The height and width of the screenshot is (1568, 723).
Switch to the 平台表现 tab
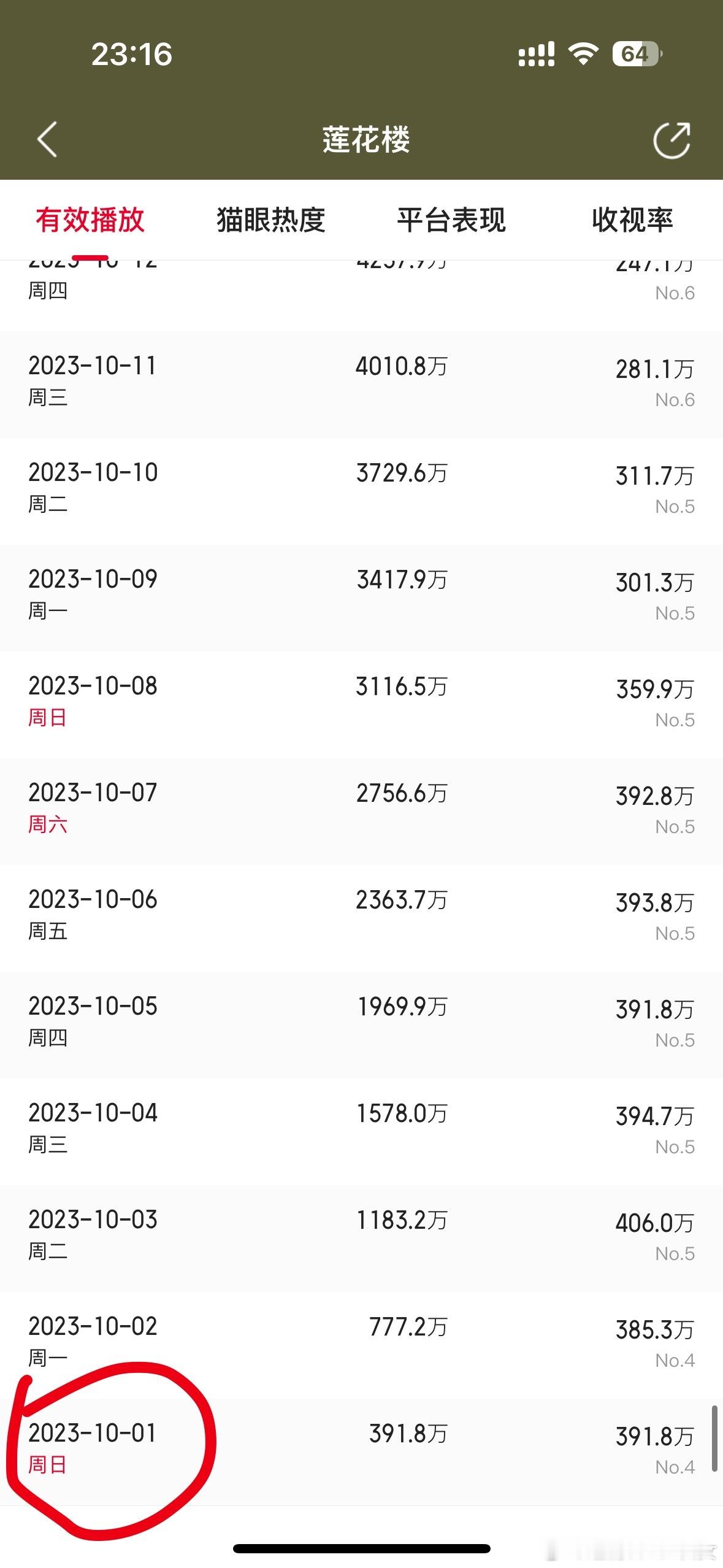coord(451,220)
